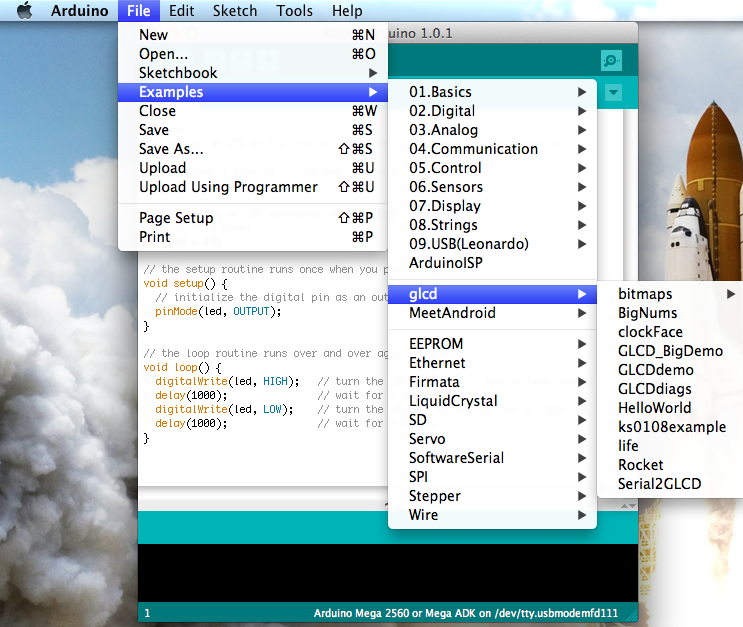The height and width of the screenshot is (627, 743).
Task: Open the GLCDdiags example
Action: [670, 389]
